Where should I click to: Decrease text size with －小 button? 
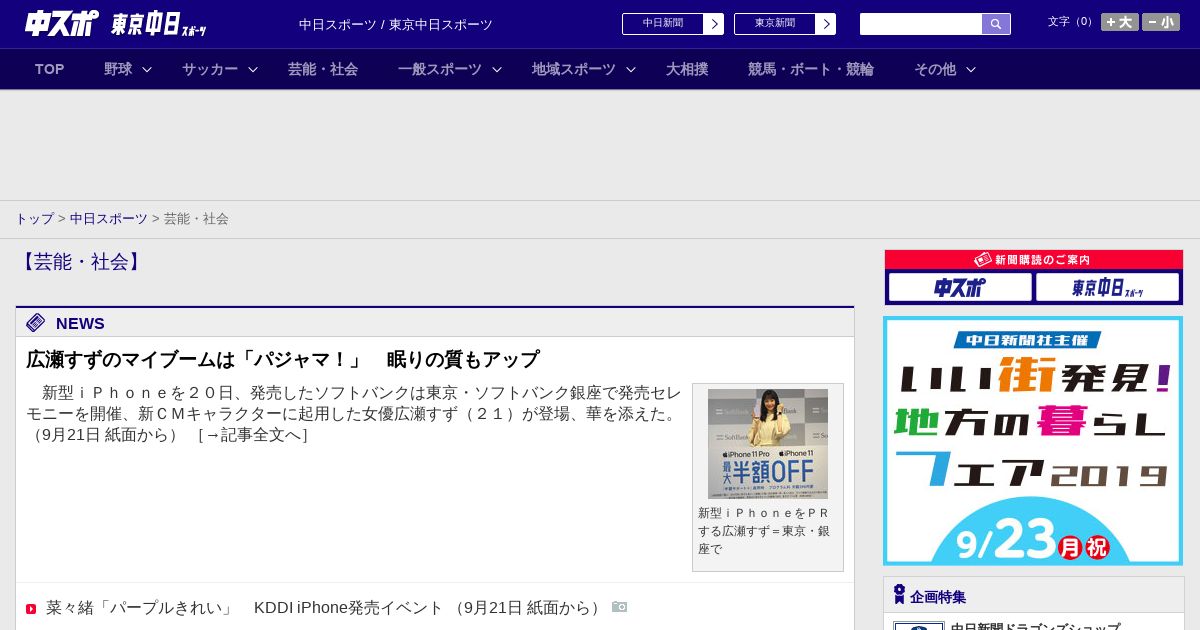point(1161,22)
